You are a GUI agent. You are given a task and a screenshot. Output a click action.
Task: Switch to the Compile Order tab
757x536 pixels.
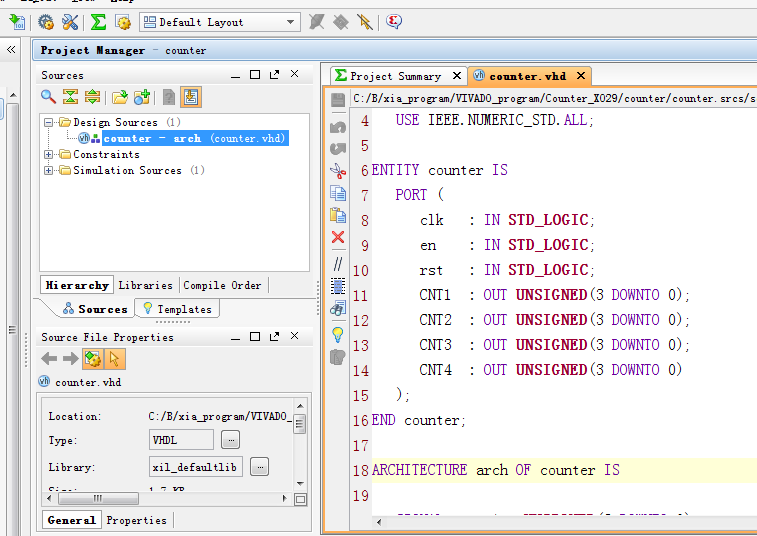tap(222, 285)
